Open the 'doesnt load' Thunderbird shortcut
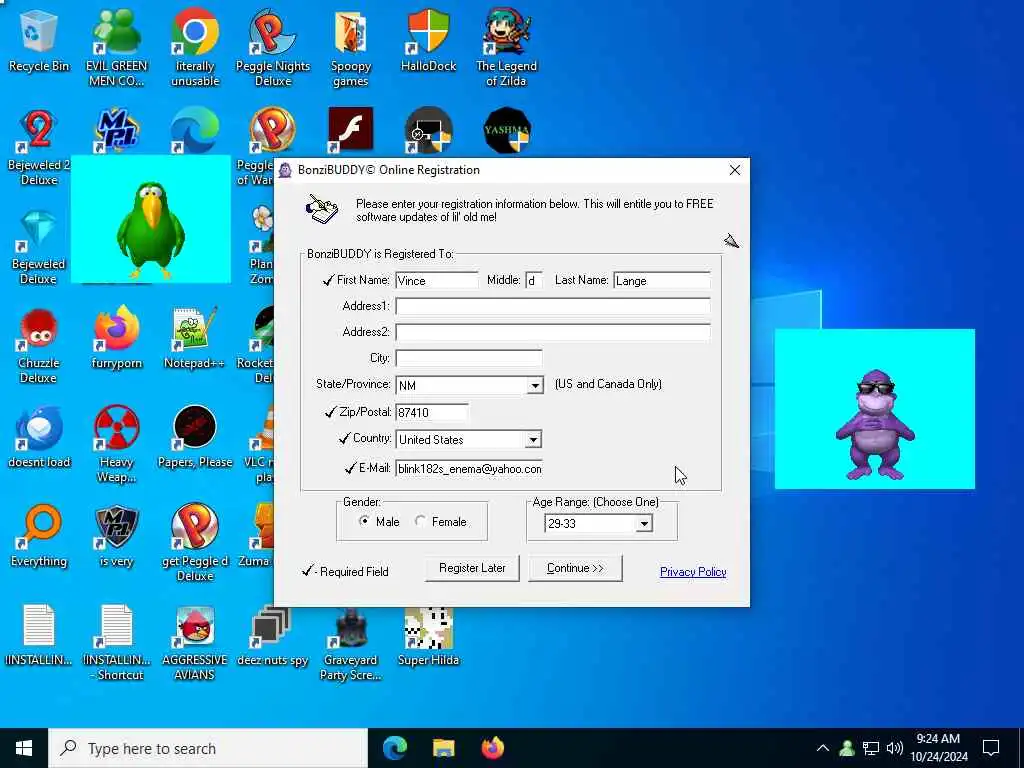The image size is (1024, 768). tap(39, 438)
